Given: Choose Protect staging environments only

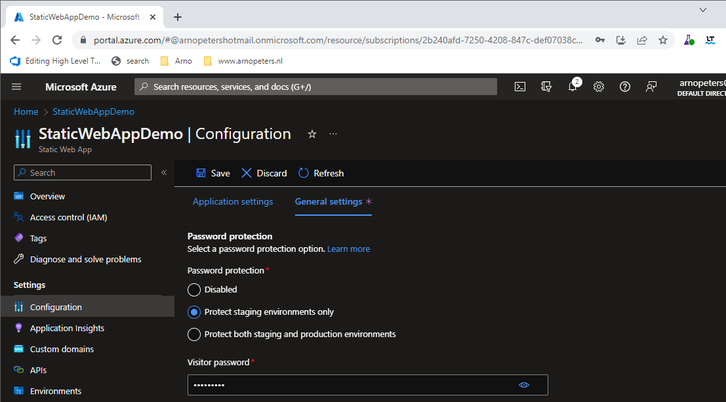Looking at the screenshot, I should 194,312.
